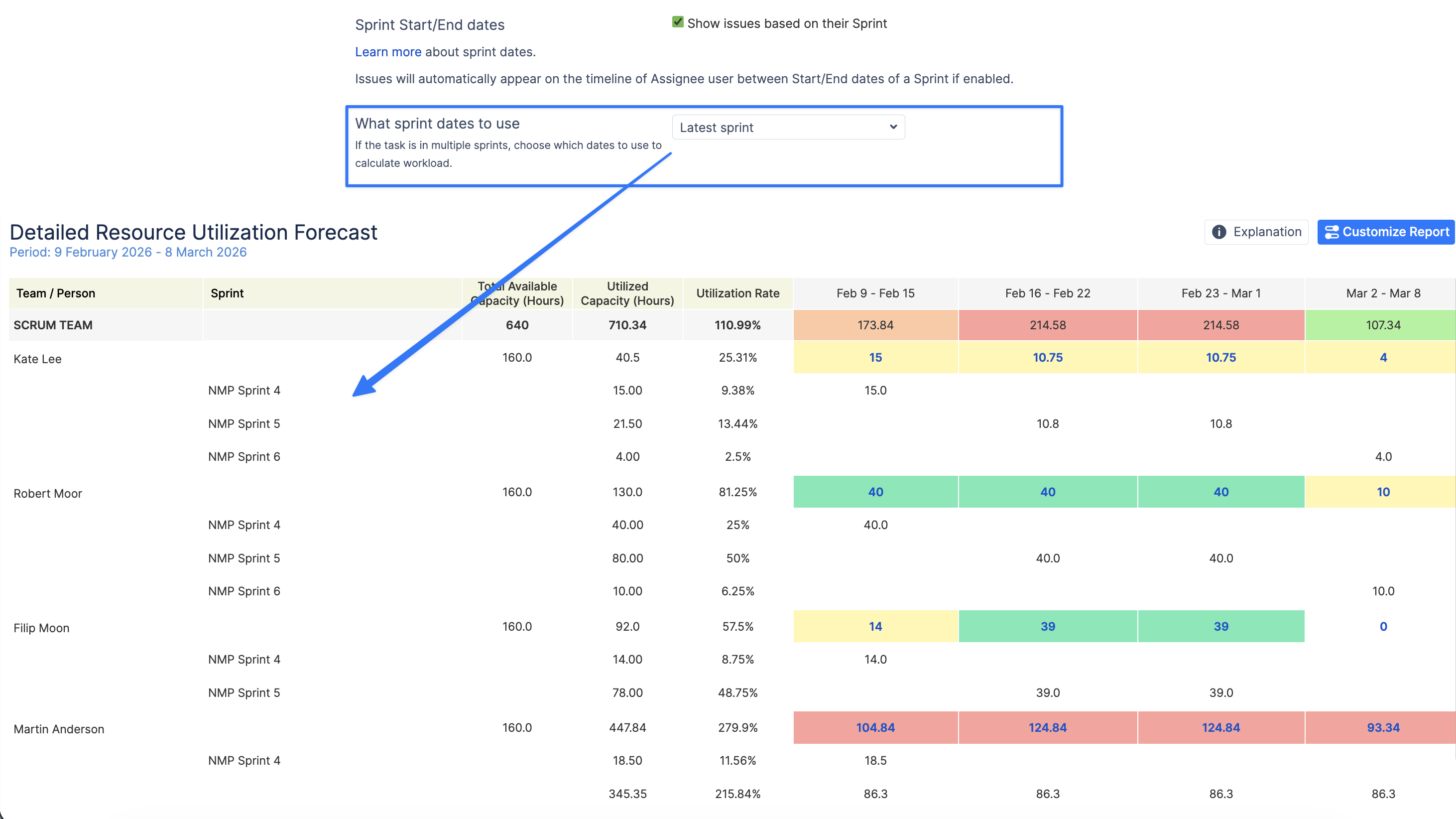The width and height of the screenshot is (1456, 819).
Task: Click the dropdown chevron arrow
Action: click(x=893, y=127)
